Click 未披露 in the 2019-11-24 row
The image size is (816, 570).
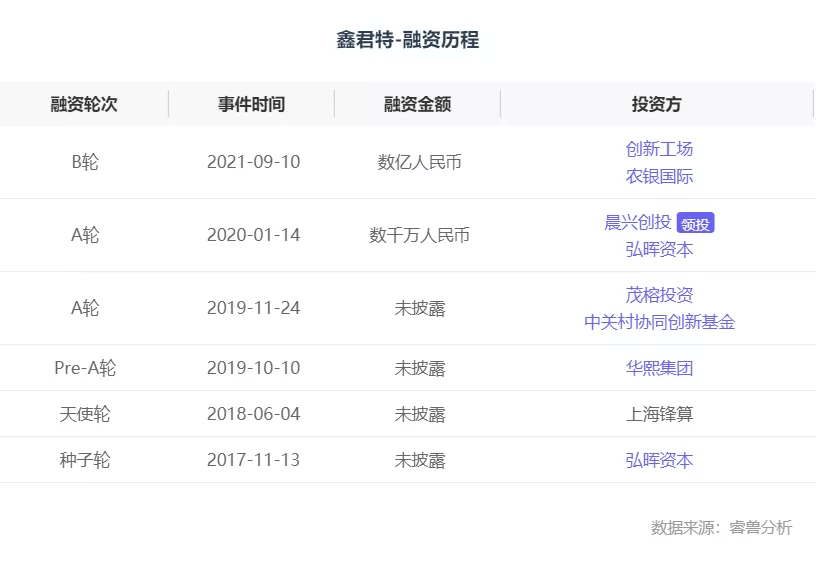point(419,308)
